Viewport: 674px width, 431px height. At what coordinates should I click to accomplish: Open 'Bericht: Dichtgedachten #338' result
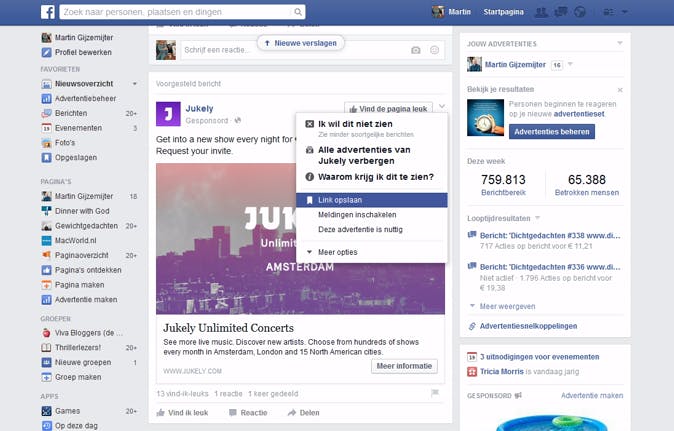(x=550, y=236)
